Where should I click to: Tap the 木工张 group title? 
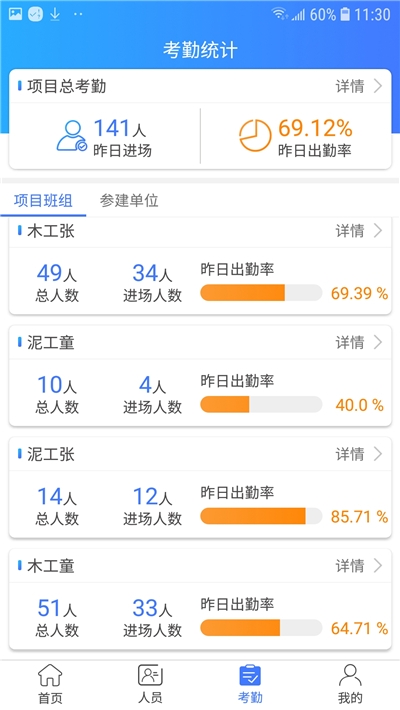(51, 231)
